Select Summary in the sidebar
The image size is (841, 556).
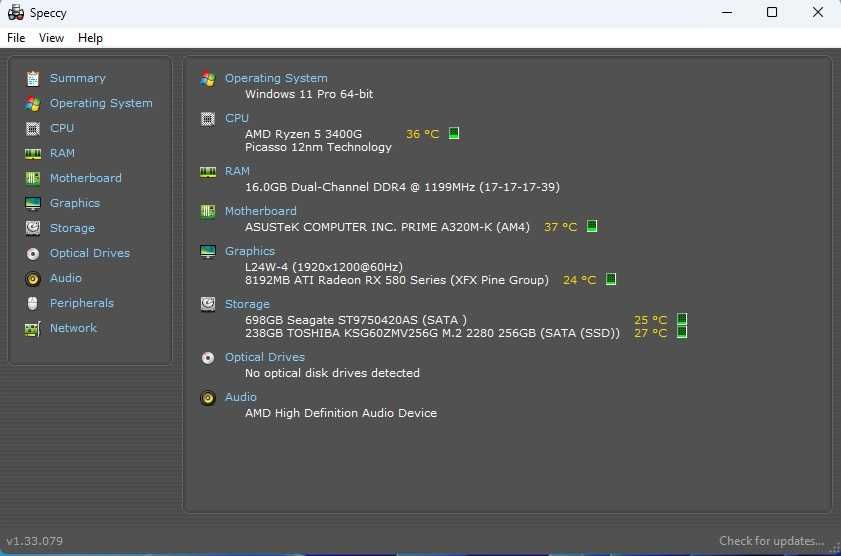[x=78, y=78]
